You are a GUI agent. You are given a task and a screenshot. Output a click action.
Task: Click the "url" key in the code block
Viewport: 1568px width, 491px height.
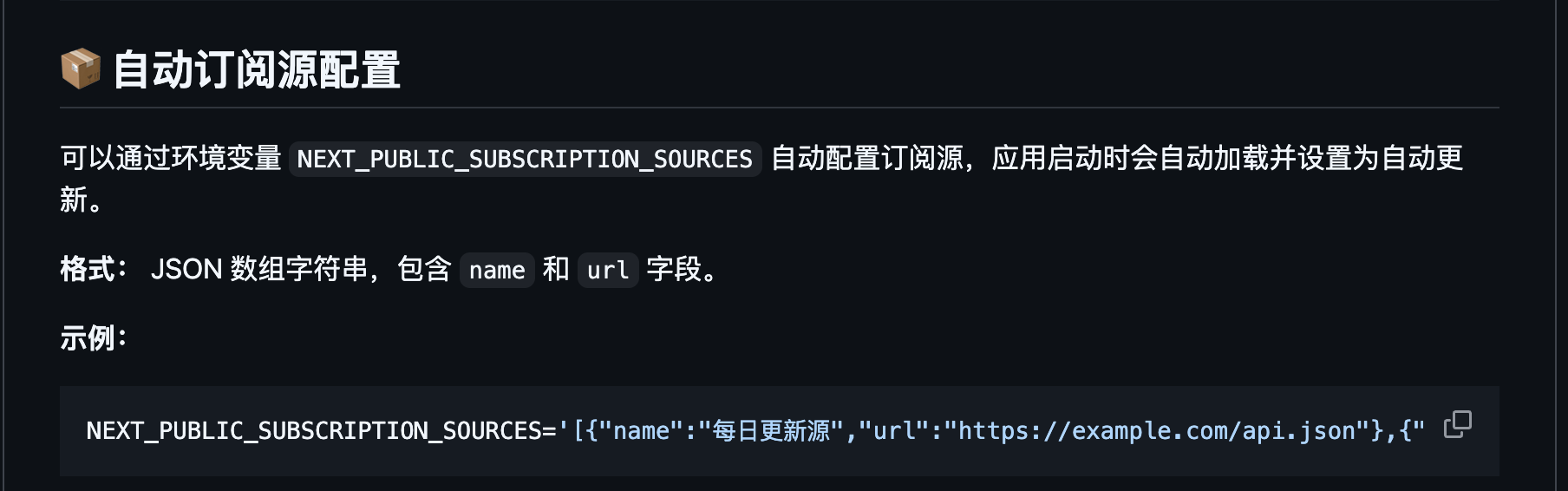pos(894,431)
